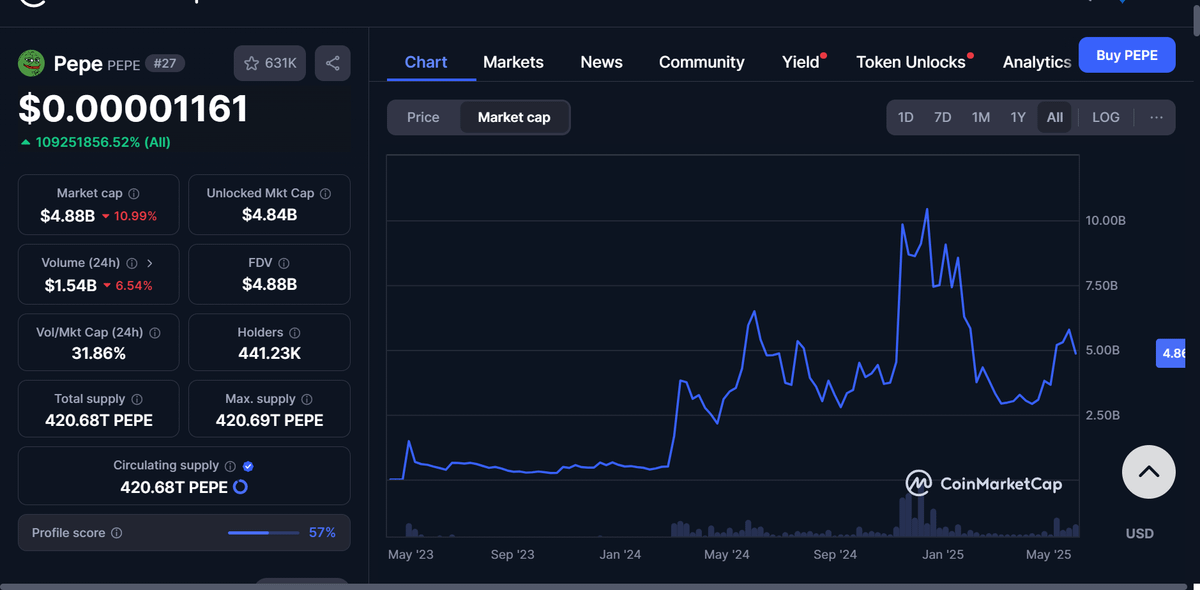Open Holders info icon
This screenshot has width=1200, height=590.
click(x=294, y=332)
